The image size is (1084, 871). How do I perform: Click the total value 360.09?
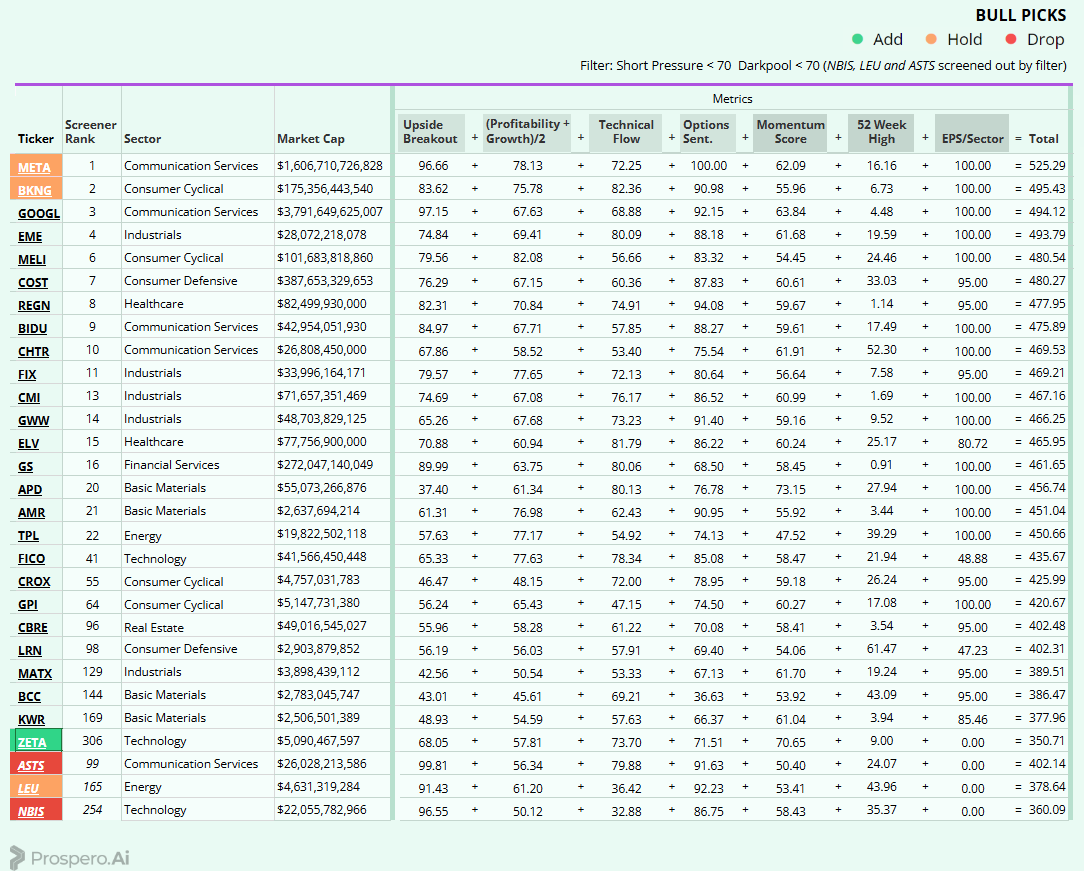(1047, 809)
